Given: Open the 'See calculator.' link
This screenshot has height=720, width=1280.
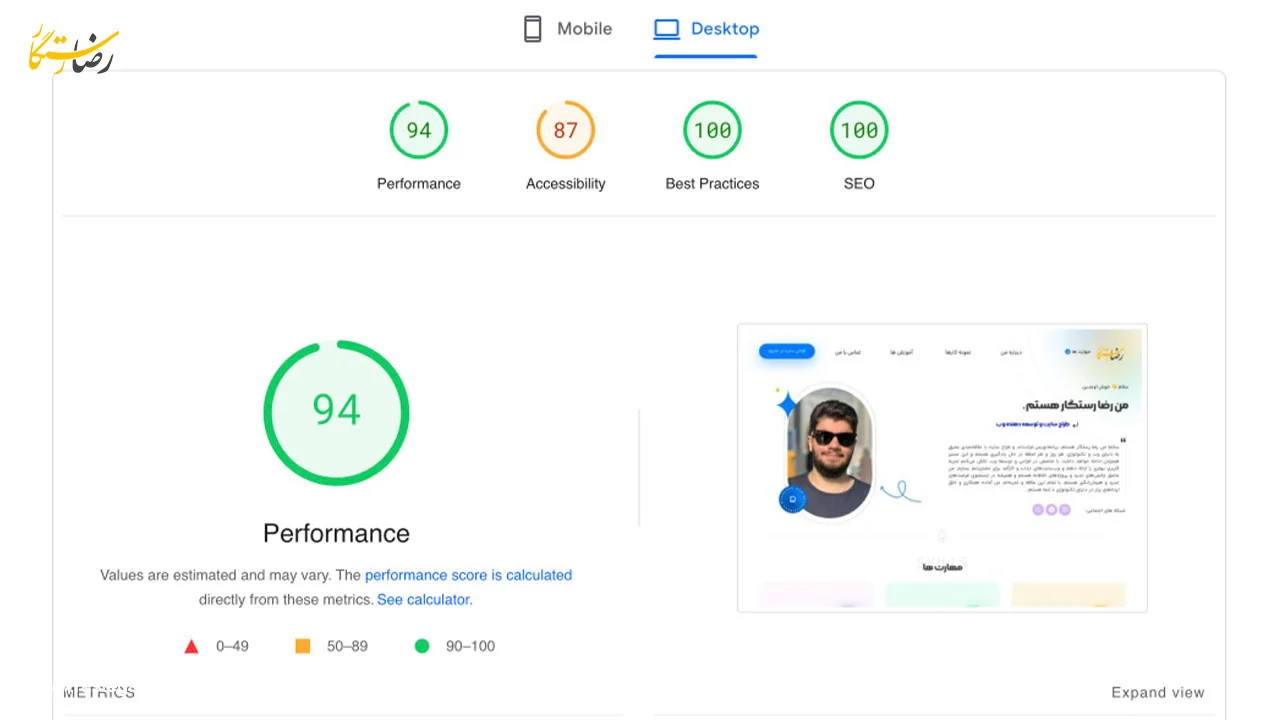Looking at the screenshot, I should click(424, 600).
